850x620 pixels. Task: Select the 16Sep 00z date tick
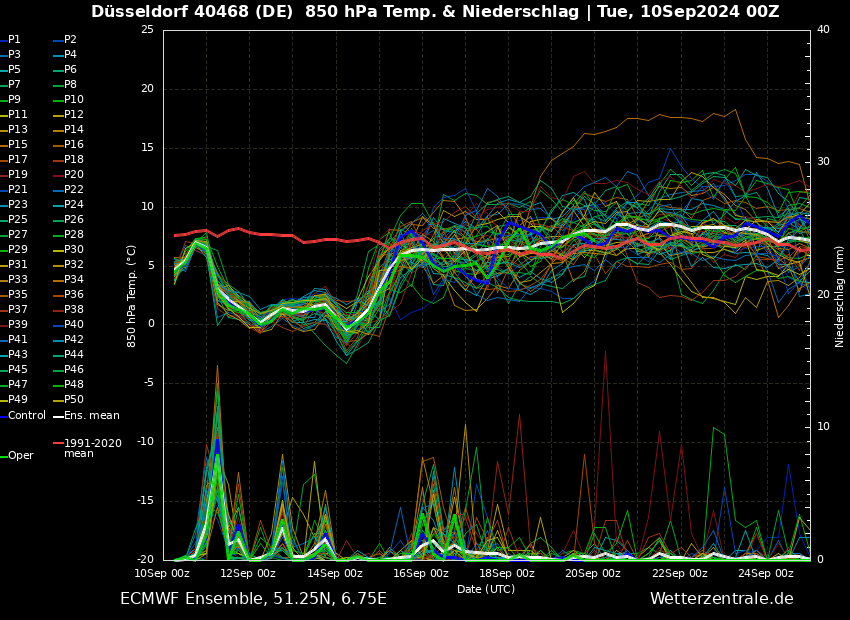(x=421, y=573)
